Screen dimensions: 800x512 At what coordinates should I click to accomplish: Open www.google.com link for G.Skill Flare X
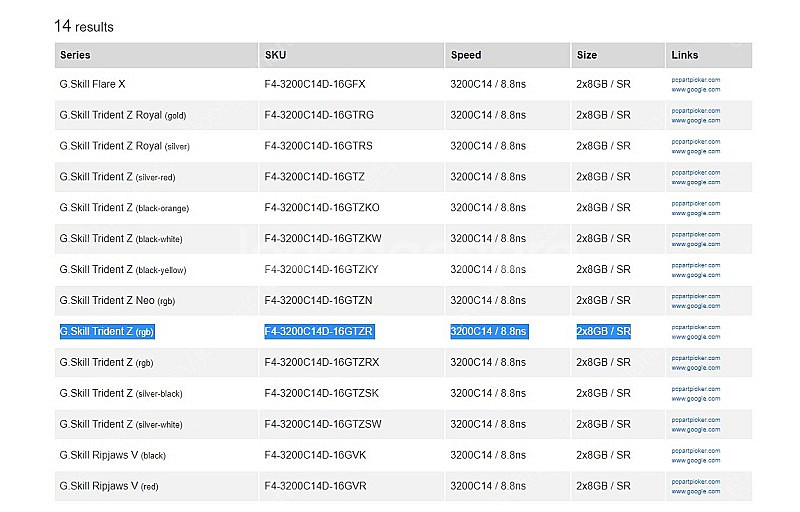point(695,89)
